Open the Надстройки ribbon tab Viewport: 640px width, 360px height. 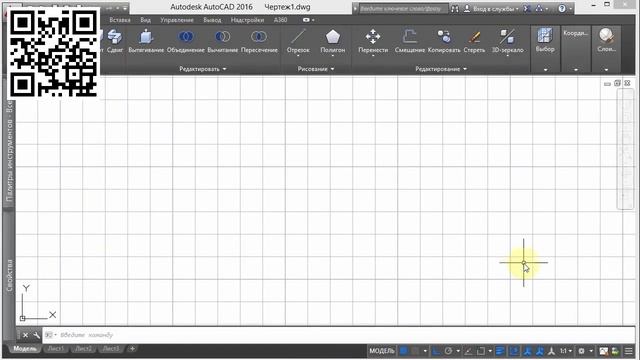coord(247,20)
